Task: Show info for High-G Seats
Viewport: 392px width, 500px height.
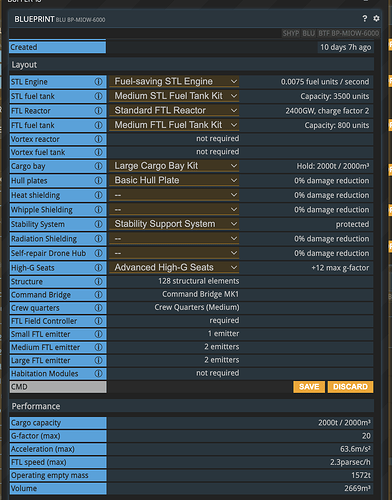Action: pos(98,268)
